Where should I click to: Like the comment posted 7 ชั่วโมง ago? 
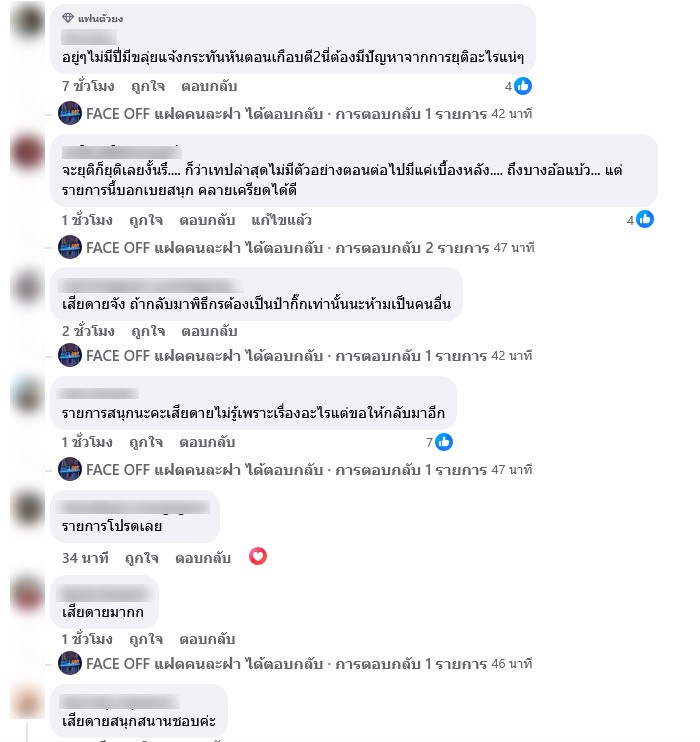pos(148,86)
